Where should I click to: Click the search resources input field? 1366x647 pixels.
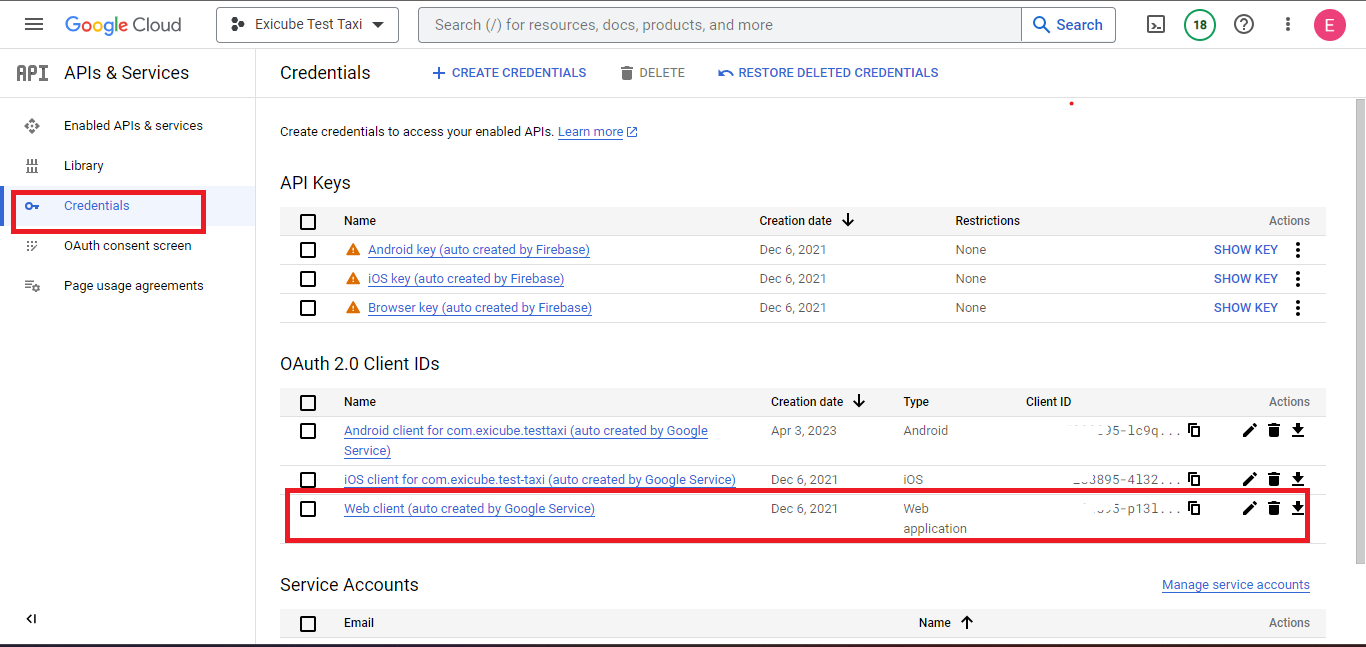[720, 25]
